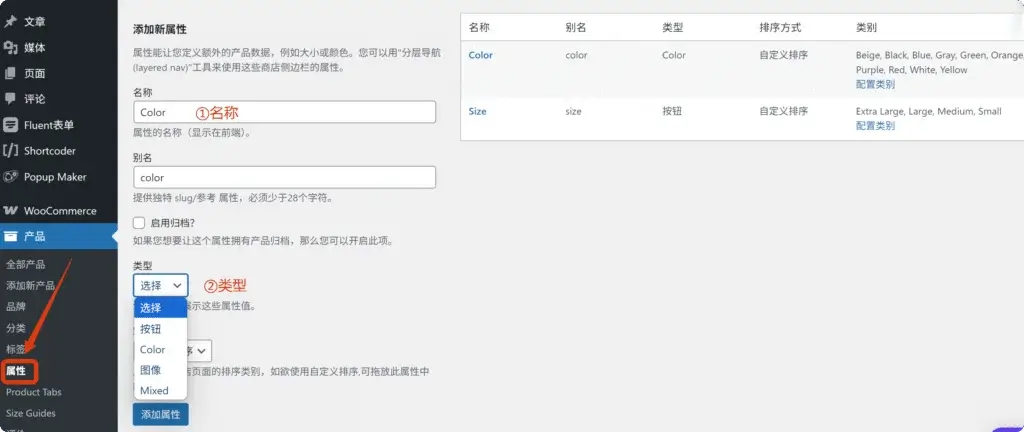The width and height of the screenshot is (1024, 432).
Task: Go to 全部产品 in sidebar
Action: (x=25, y=265)
